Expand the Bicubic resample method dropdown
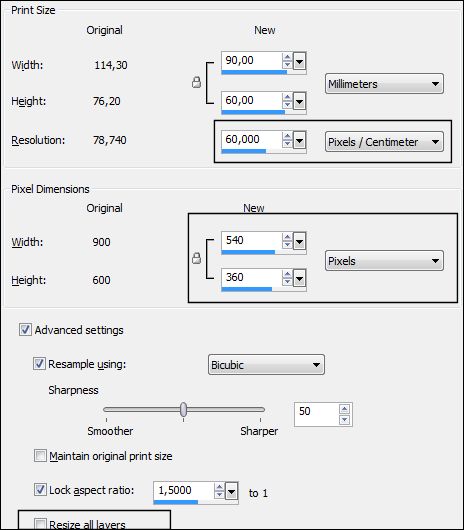464x530 pixels. 266,364
